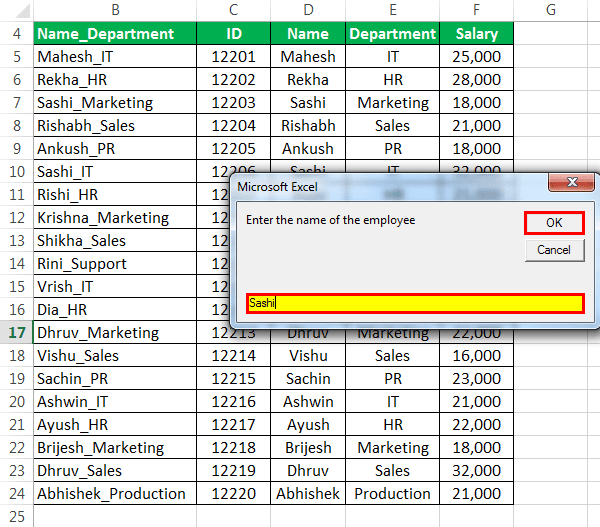Click Name cell Mahesh
This screenshot has height=527, width=600.
[x=308, y=57]
